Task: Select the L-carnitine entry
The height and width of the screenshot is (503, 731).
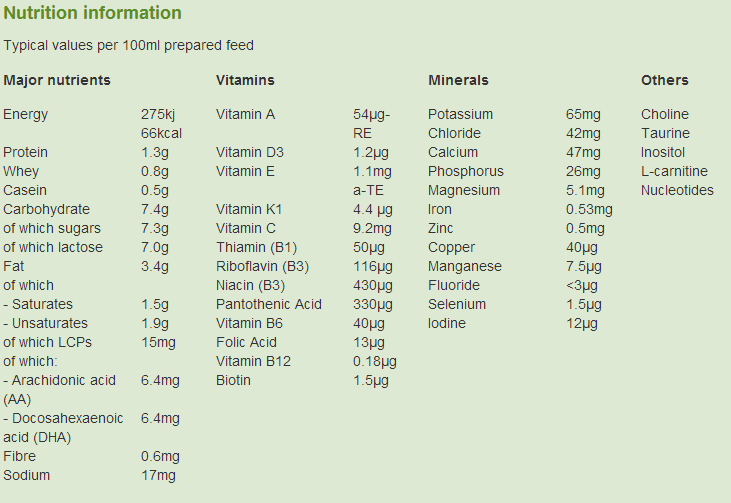Action: pos(674,172)
